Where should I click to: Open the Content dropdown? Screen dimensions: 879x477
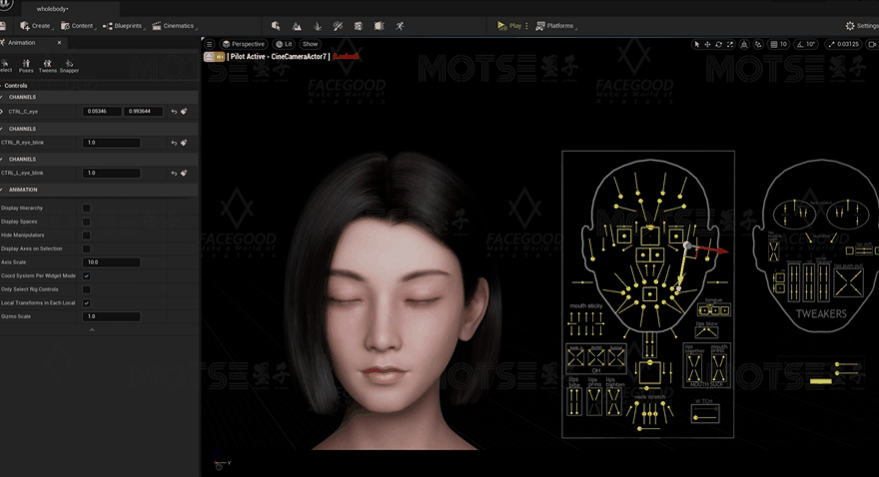[x=78, y=26]
